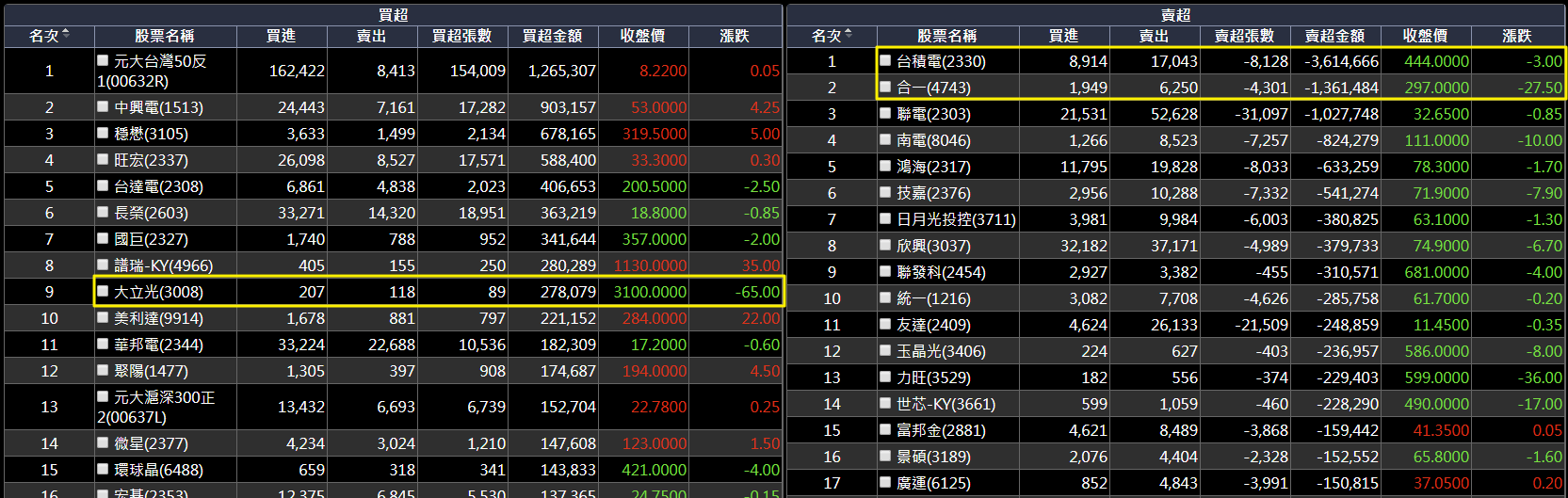Open stock name 聚陽(1477)
Screen dimensions: 1568x498
[x=151, y=371]
